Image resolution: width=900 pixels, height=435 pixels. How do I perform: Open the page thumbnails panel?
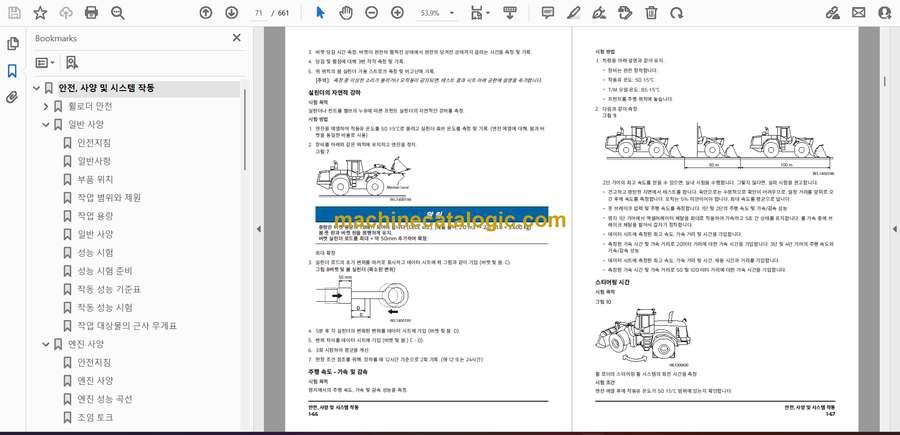pyautogui.click(x=12, y=44)
